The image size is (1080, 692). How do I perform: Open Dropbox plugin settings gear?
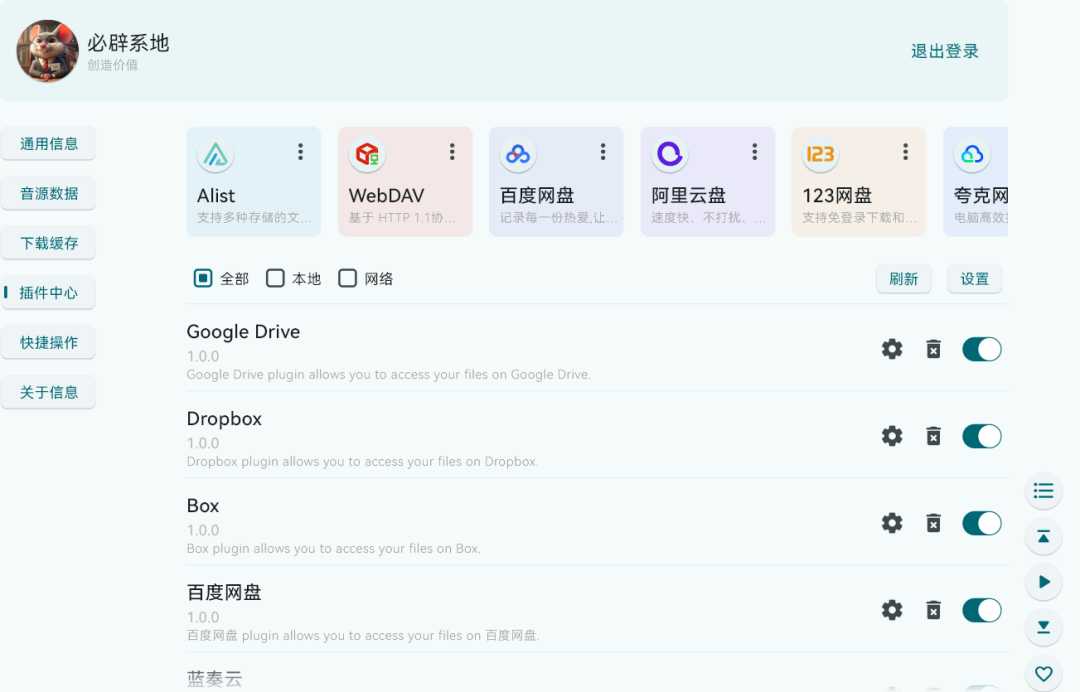click(892, 436)
